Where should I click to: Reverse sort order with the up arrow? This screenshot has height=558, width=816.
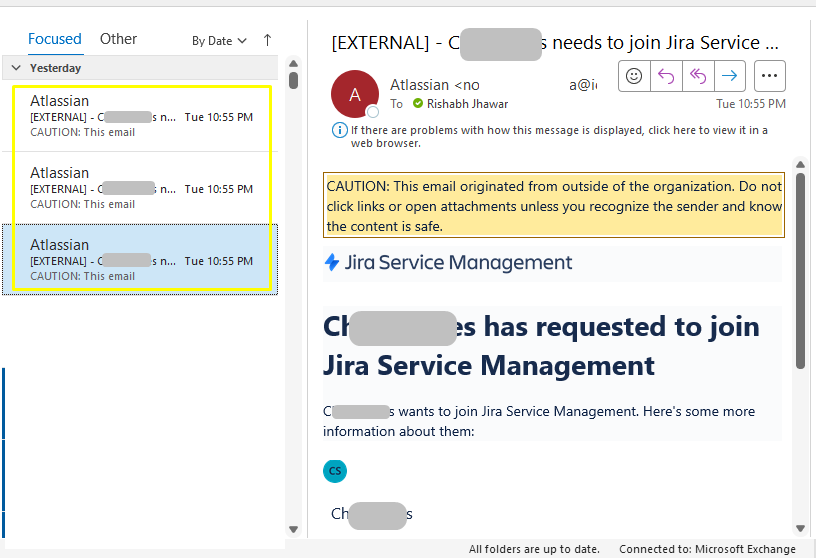[267, 40]
